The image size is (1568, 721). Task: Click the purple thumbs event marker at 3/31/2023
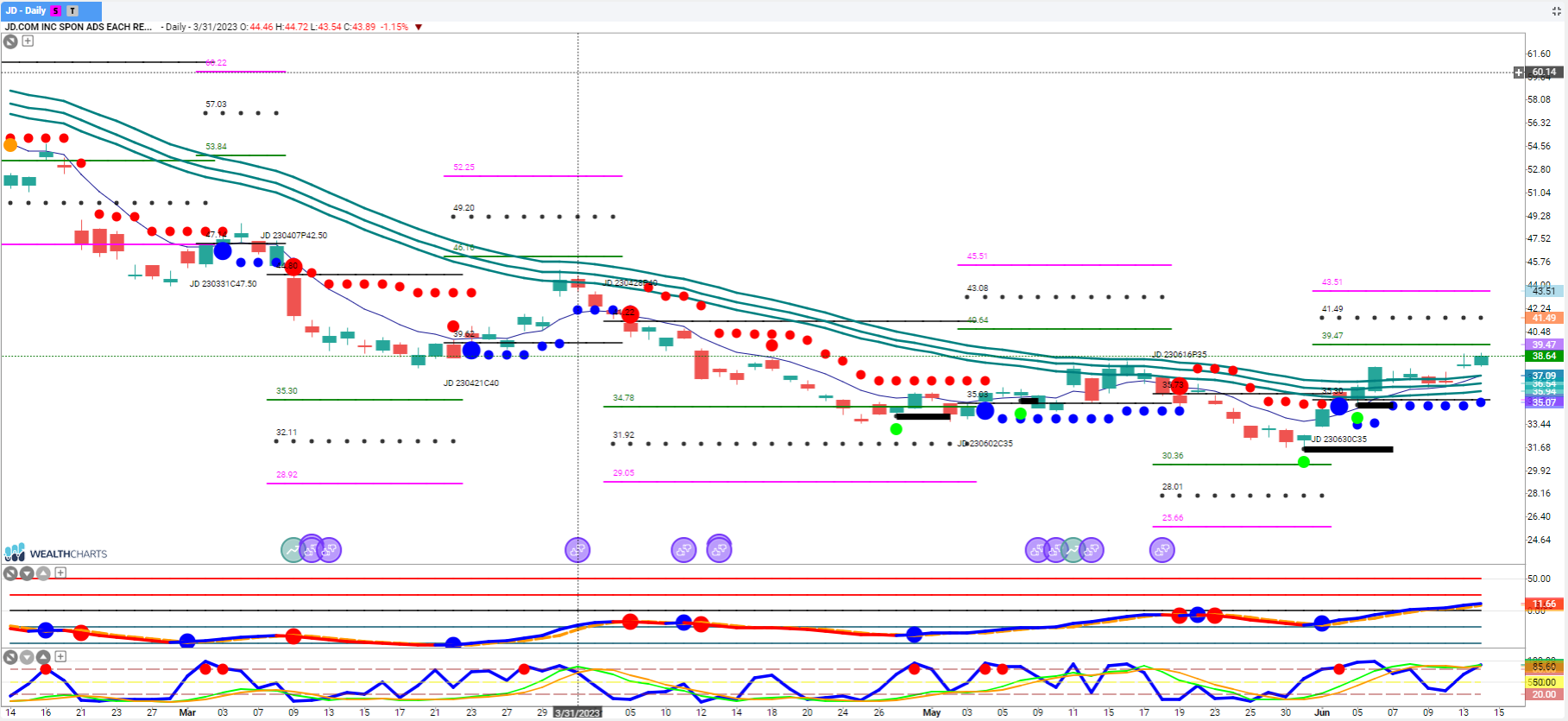pyautogui.click(x=577, y=549)
